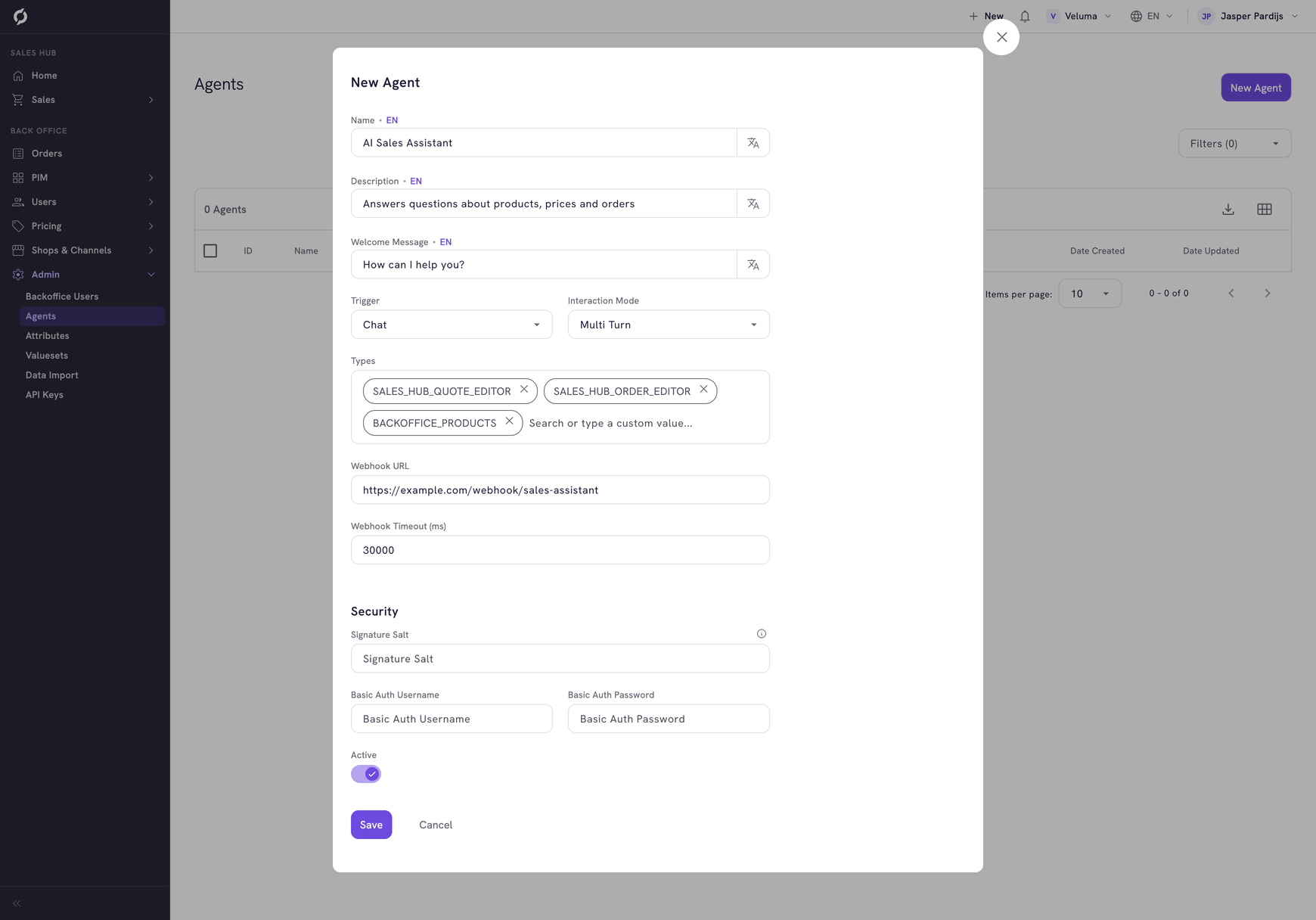Open the notifications bell
Image resolution: width=1316 pixels, height=920 pixels.
1025,16
